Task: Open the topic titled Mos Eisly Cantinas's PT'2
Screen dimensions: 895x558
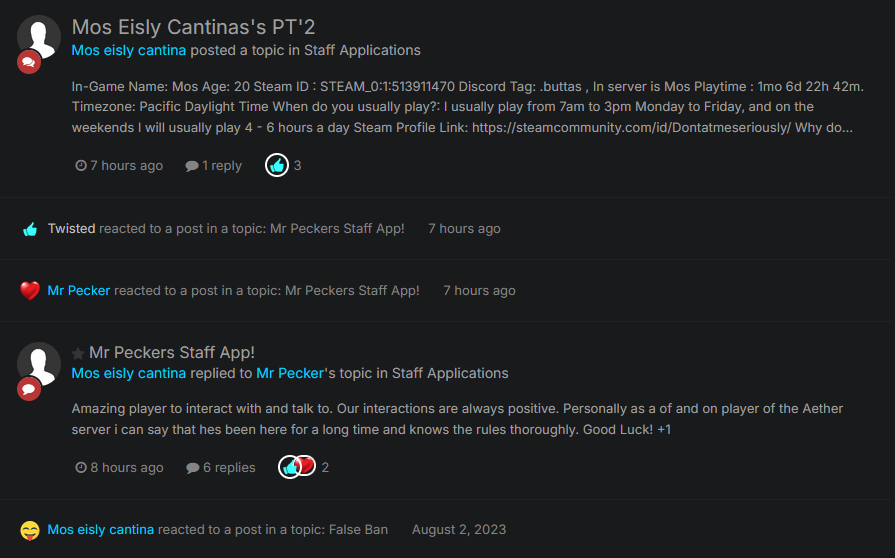Action: [193, 27]
